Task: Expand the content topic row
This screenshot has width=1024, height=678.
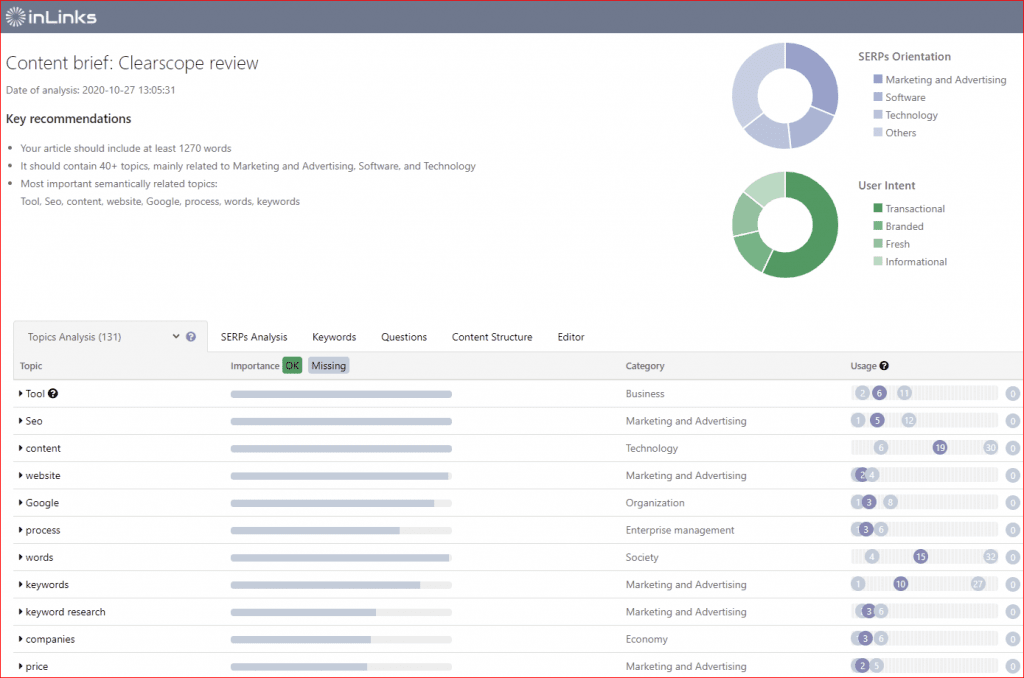Action: 20,449
